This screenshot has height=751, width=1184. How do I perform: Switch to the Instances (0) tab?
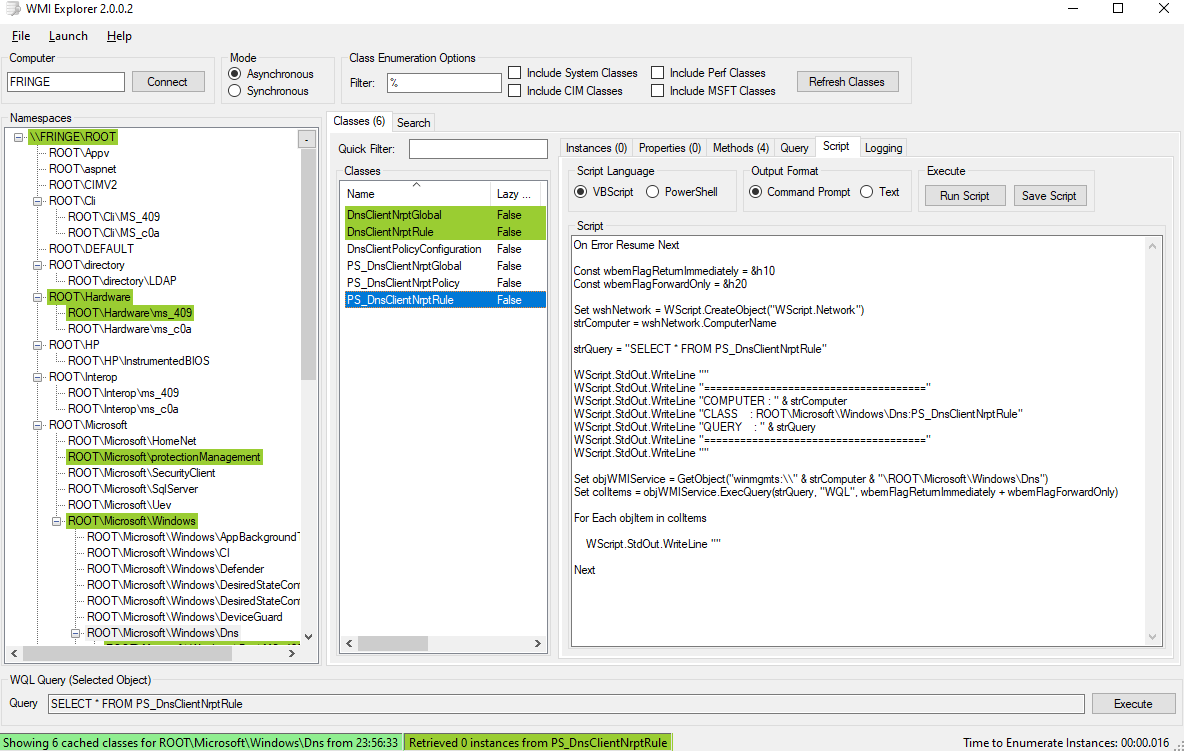pyautogui.click(x=597, y=148)
